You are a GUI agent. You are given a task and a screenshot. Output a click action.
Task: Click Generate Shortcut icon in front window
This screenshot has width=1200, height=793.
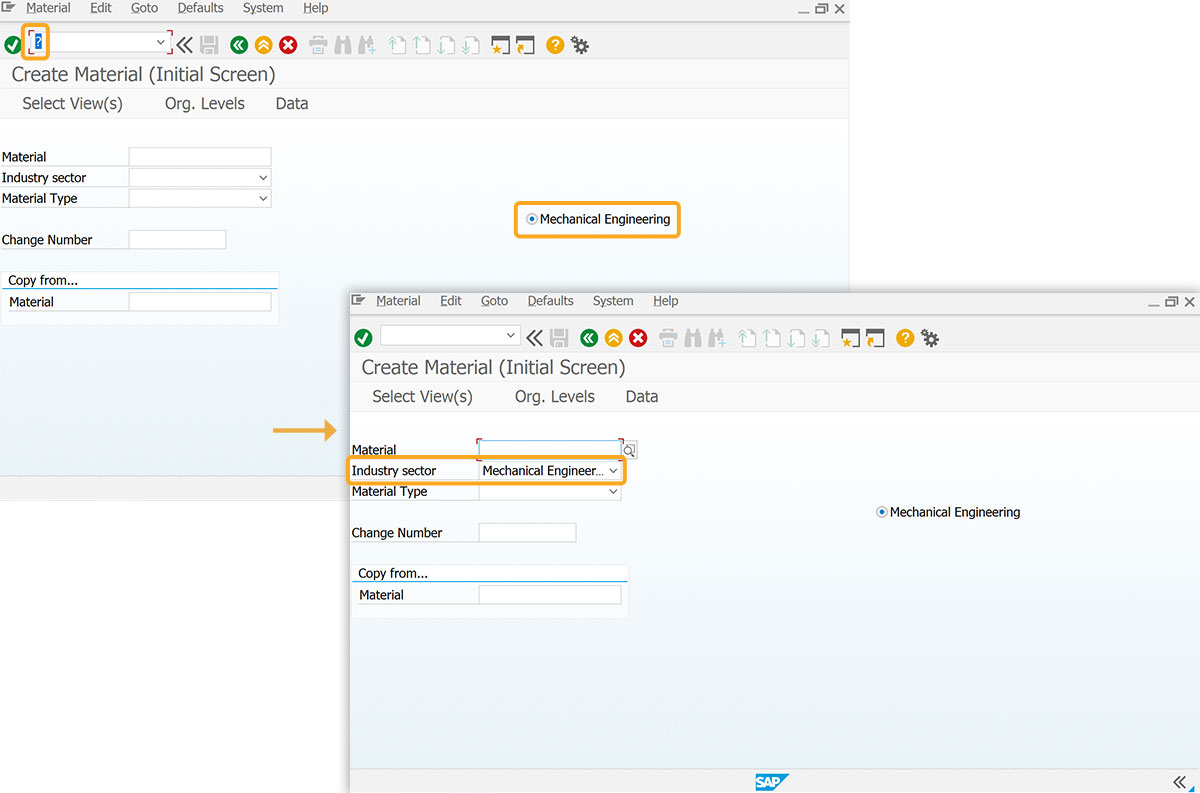[x=875, y=338]
